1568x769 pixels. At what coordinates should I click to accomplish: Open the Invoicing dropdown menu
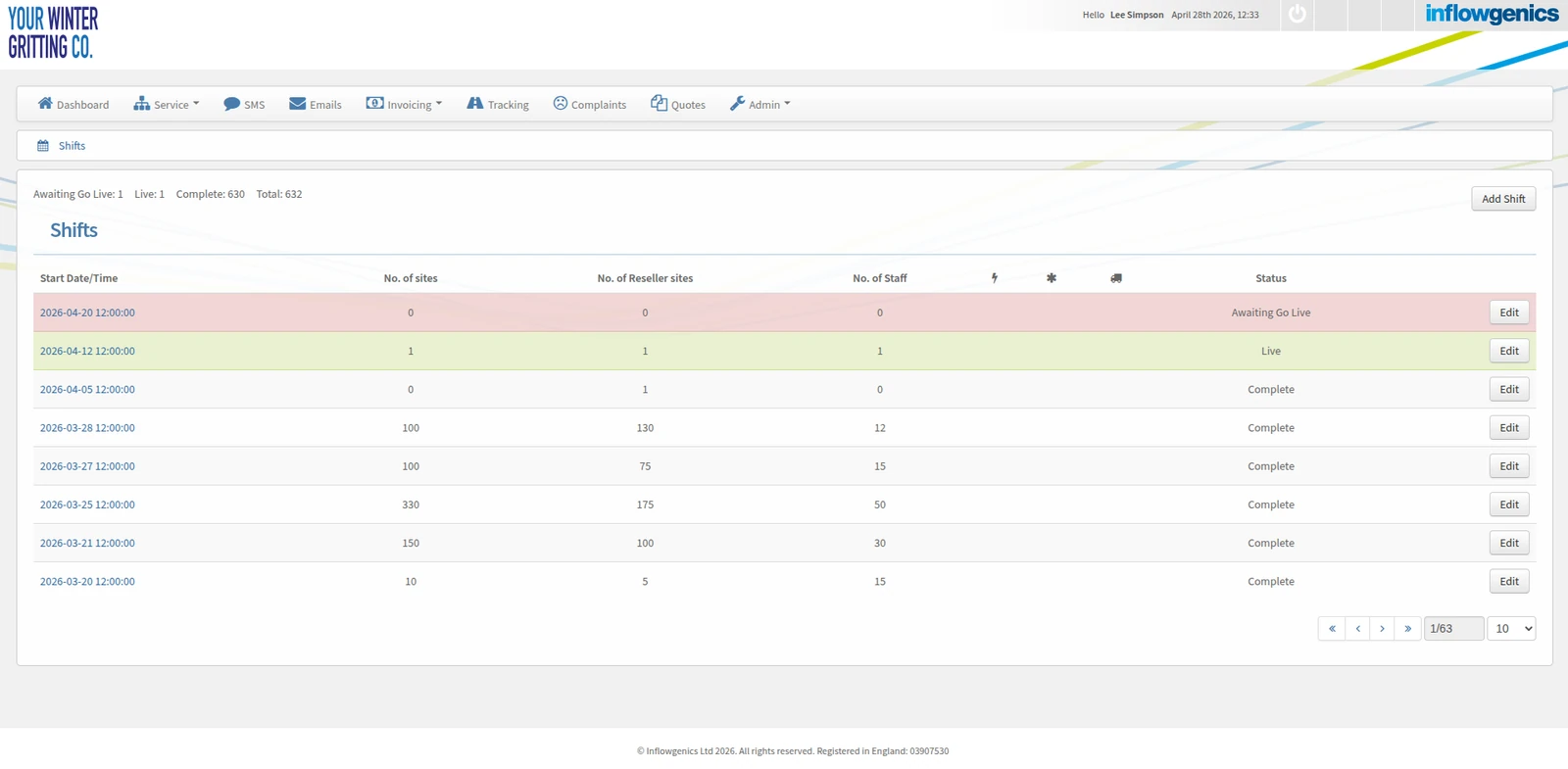point(405,104)
